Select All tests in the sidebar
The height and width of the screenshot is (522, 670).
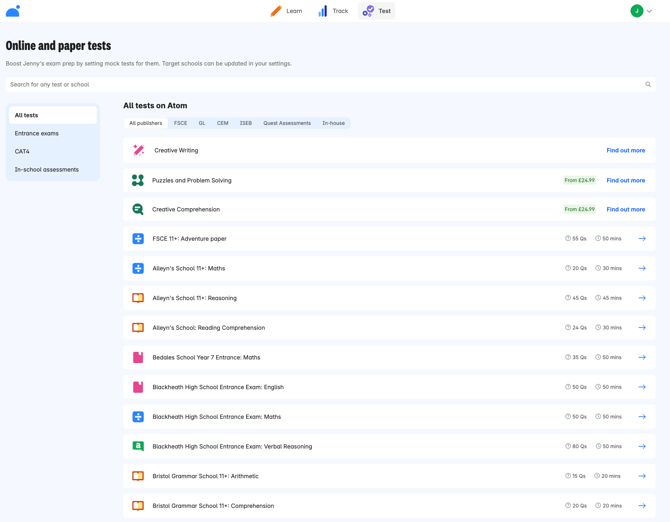(x=53, y=115)
